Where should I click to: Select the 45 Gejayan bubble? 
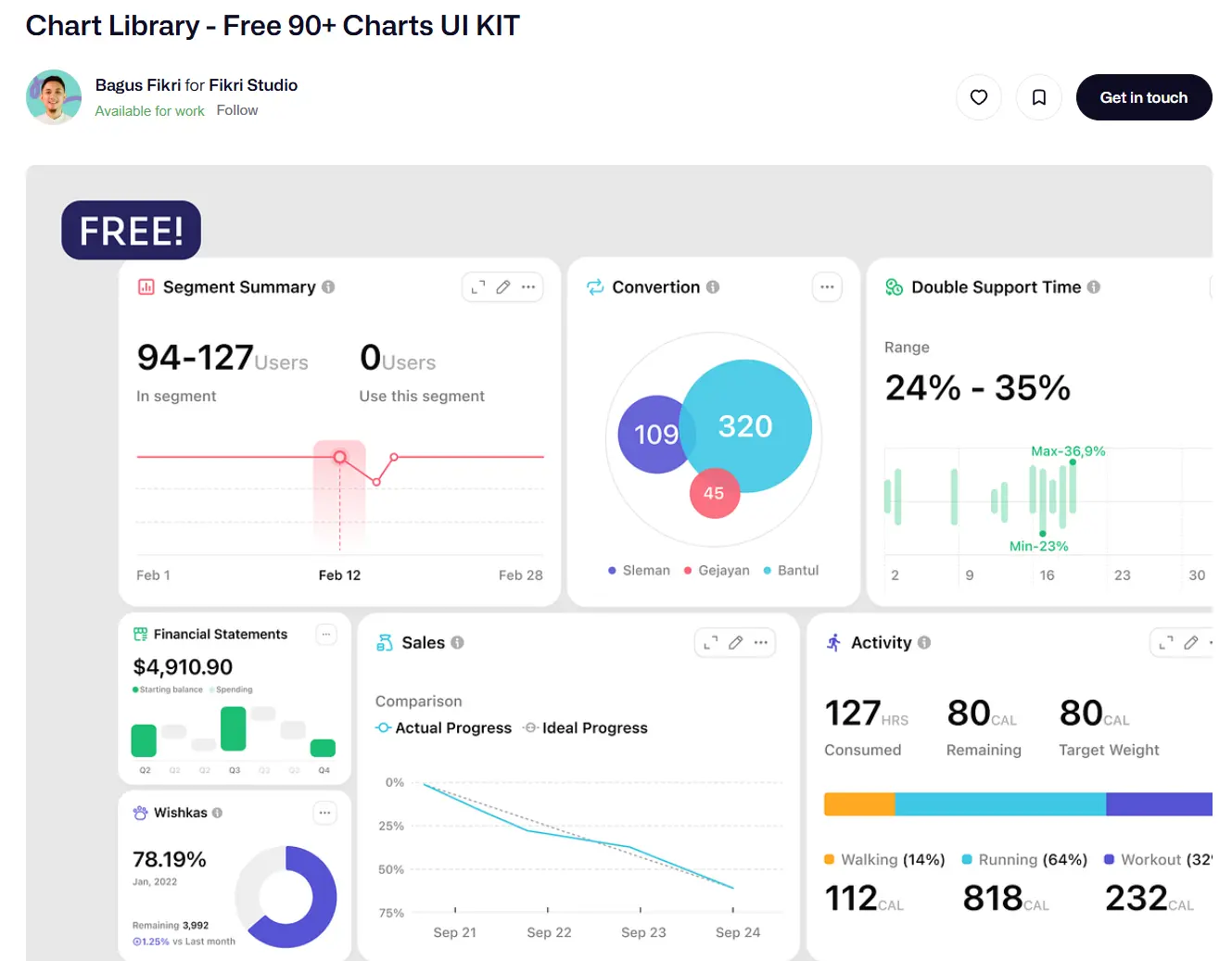(x=714, y=493)
